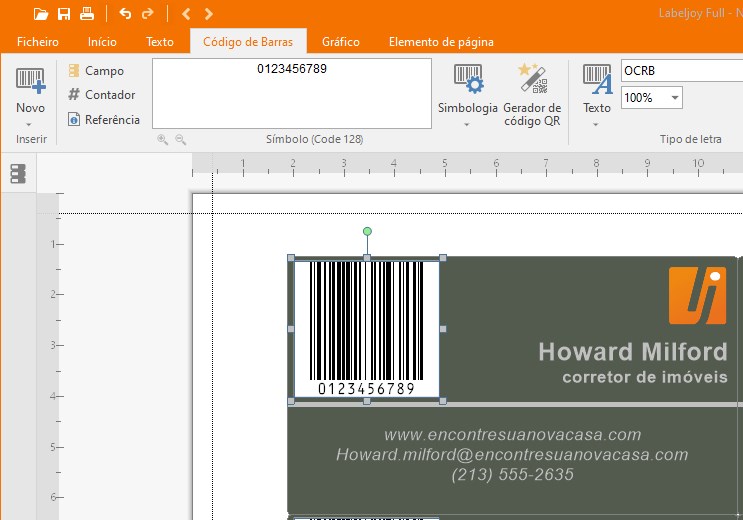This screenshot has width=743, height=520.
Task: Go to next with right arrow icon
Action: click(208, 14)
